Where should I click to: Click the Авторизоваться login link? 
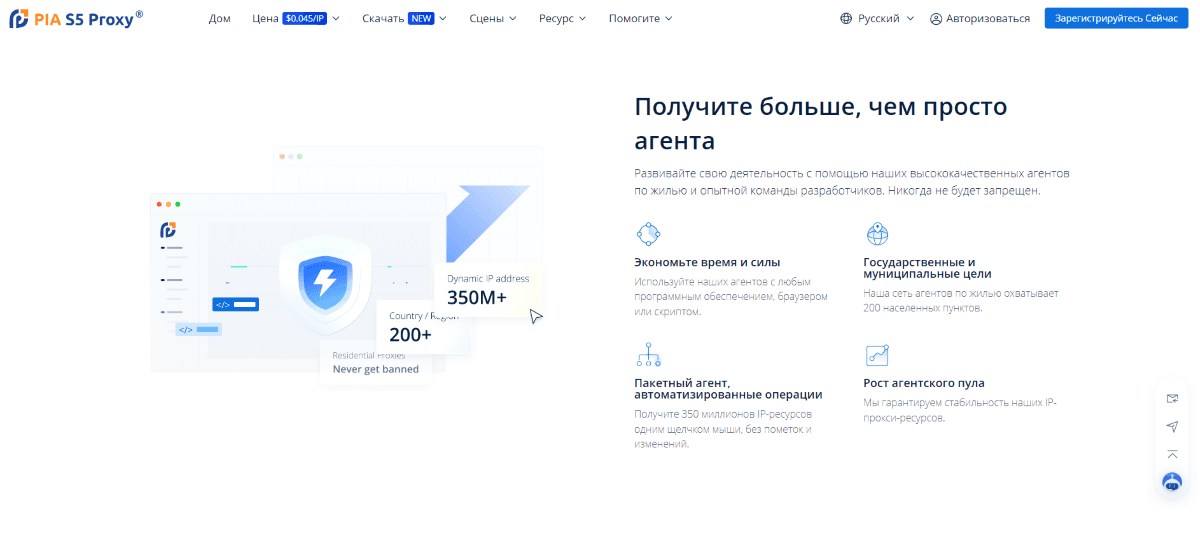988,18
